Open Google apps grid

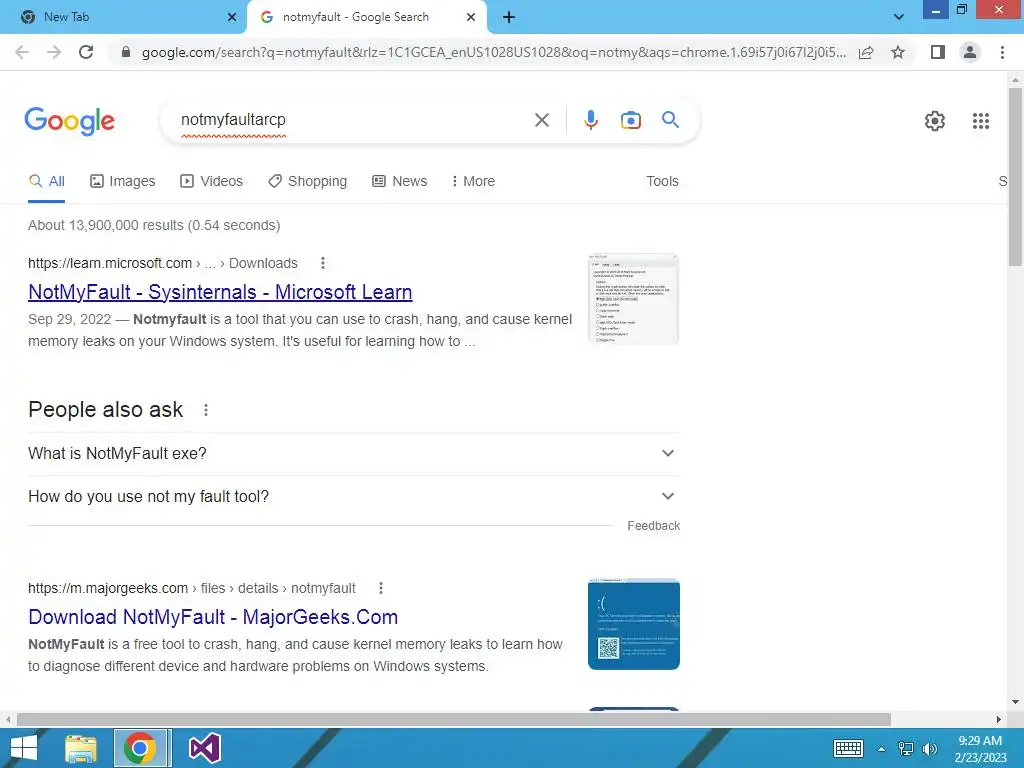click(x=980, y=121)
